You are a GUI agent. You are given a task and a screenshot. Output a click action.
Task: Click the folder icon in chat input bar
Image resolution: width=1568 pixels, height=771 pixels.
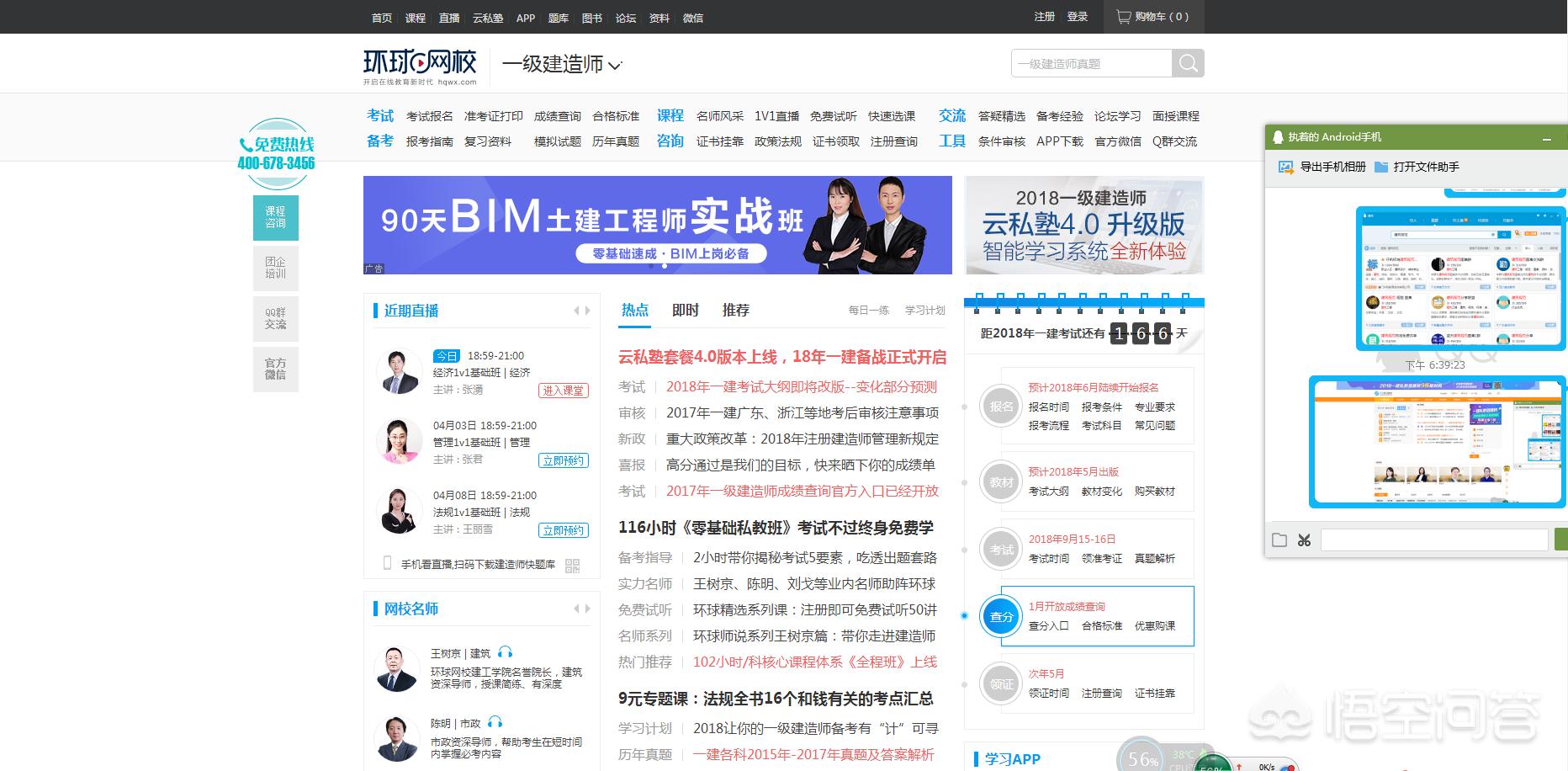(x=1279, y=540)
